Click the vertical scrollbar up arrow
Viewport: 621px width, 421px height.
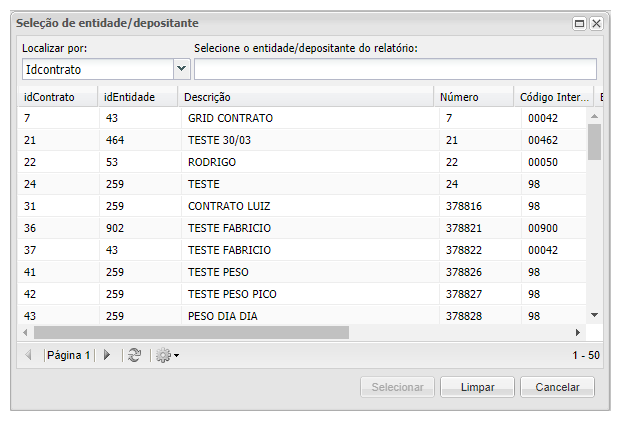click(594, 116)
